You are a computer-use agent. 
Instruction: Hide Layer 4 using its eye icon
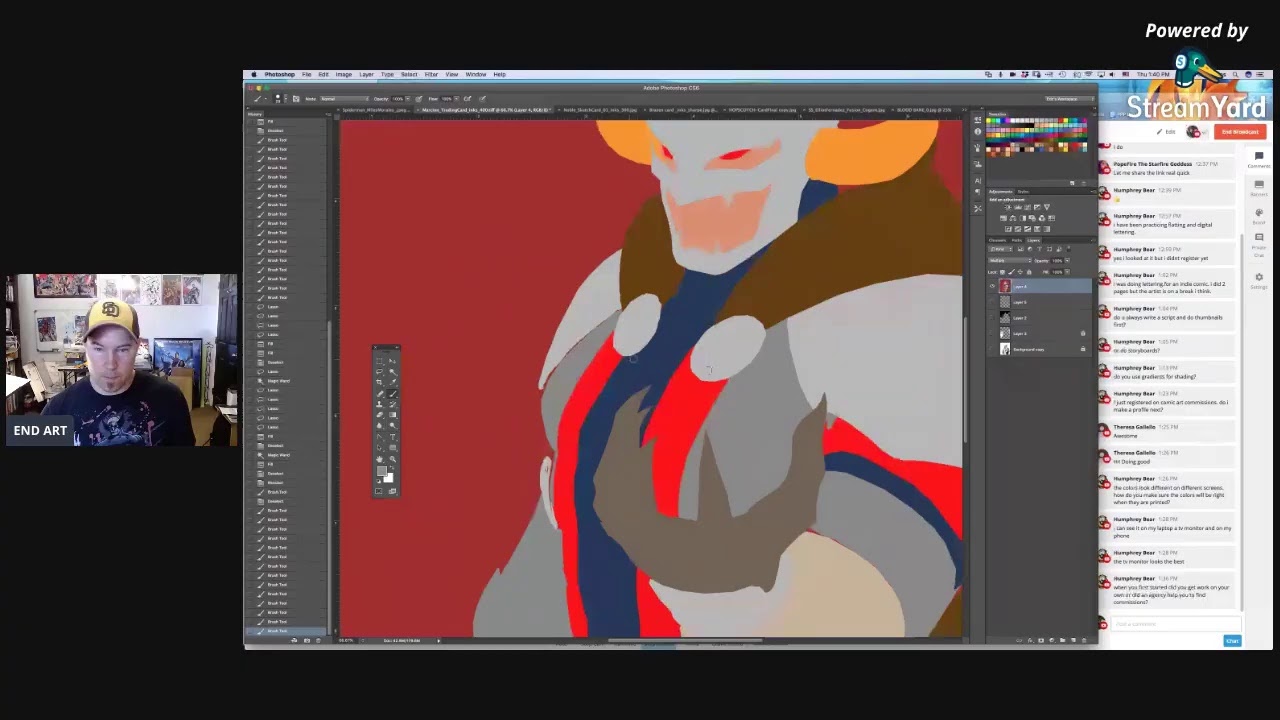click(x=992, y=287)
